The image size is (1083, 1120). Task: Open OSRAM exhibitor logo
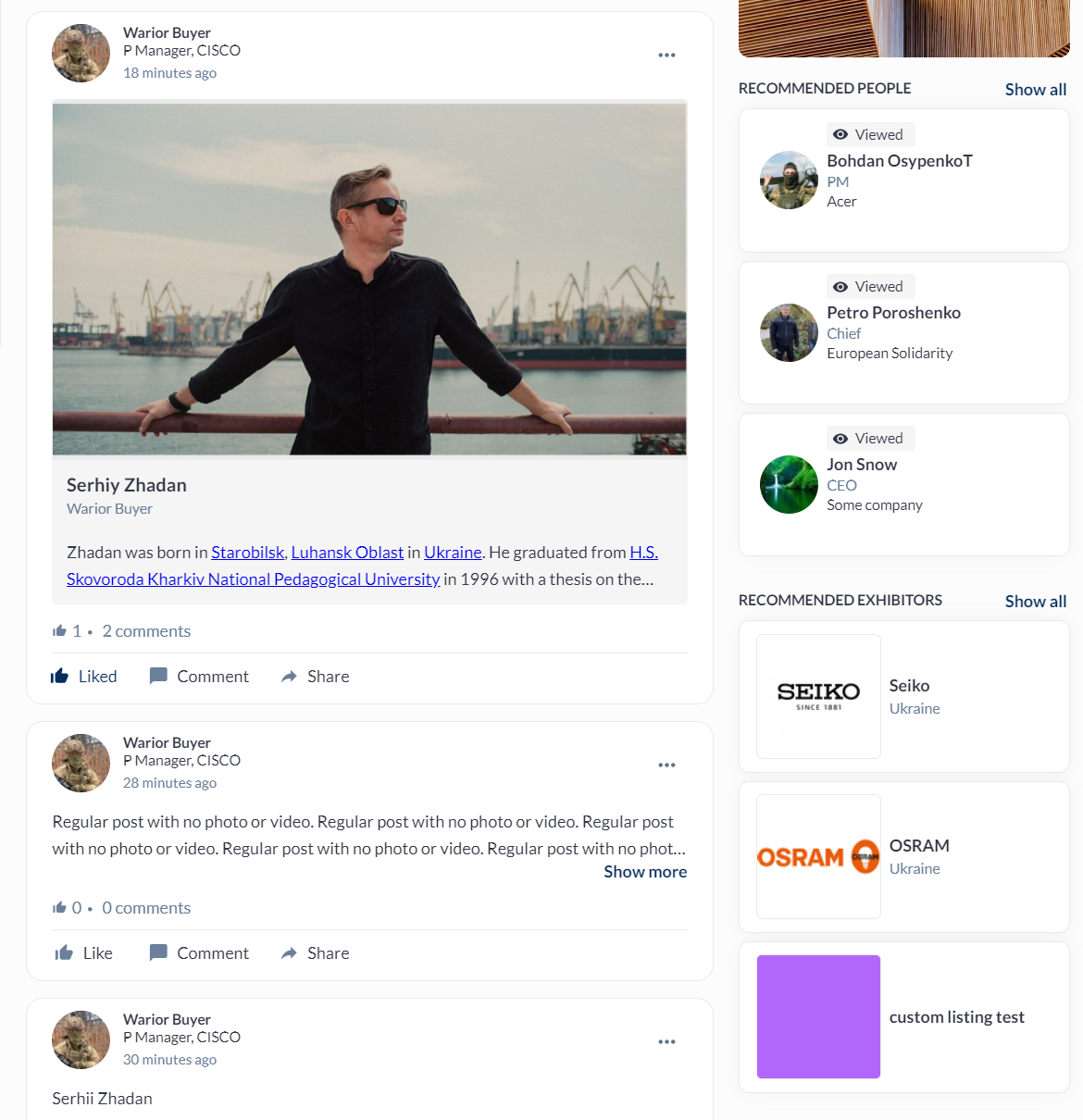tap(818, 856)
